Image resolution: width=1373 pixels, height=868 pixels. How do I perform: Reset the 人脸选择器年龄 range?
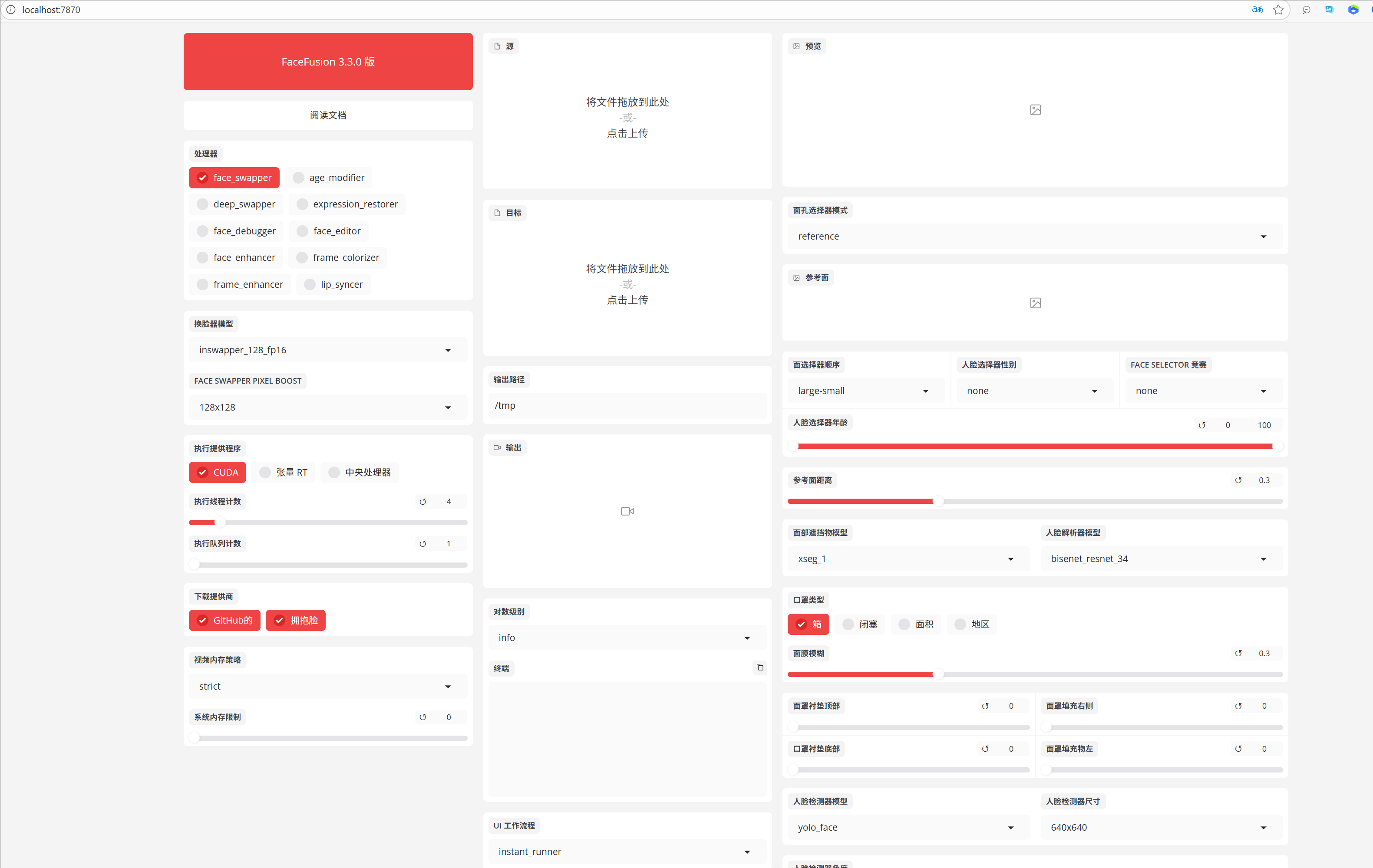pyautogui.click(x=1202, y=425)
